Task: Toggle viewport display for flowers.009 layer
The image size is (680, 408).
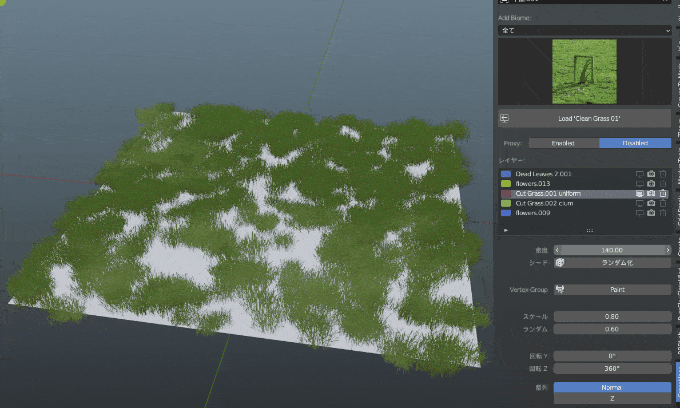Action: pyautogui.click(x=640, y=213)
